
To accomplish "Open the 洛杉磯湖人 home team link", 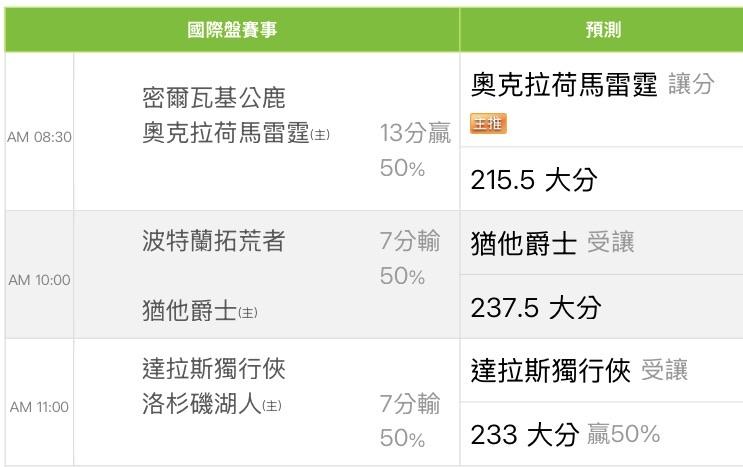I will (x=202, y=405).
